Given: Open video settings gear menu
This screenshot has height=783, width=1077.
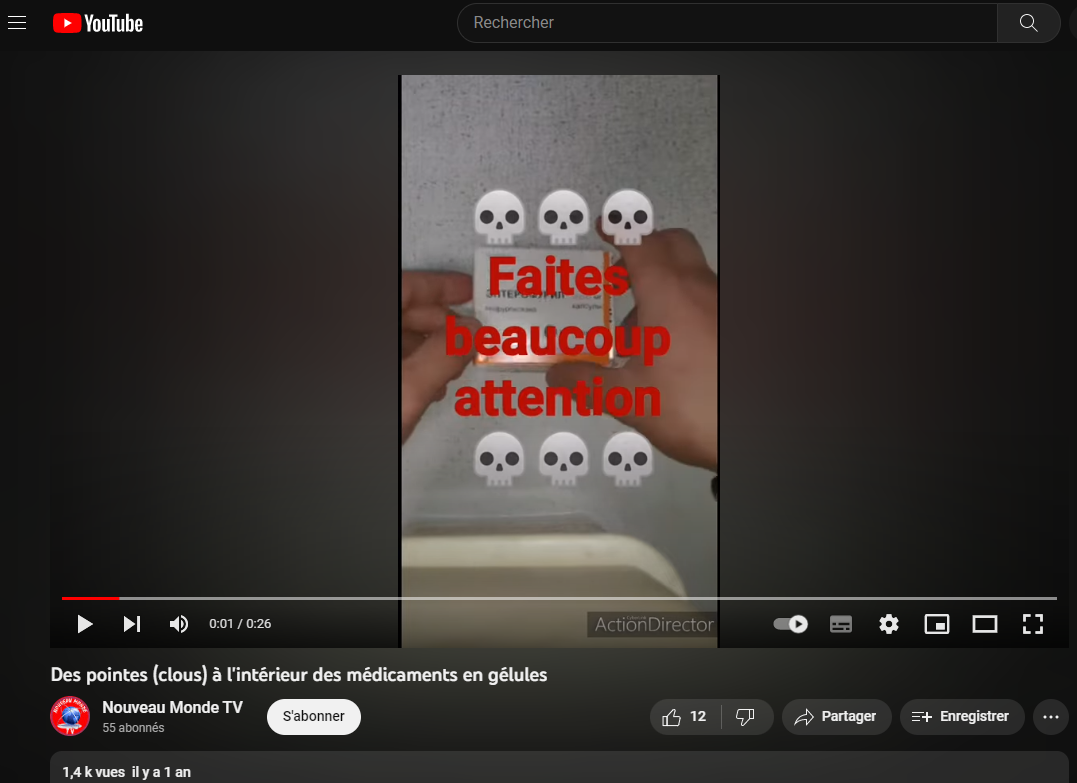Looking at the screenshot, I should click(889, 624).
